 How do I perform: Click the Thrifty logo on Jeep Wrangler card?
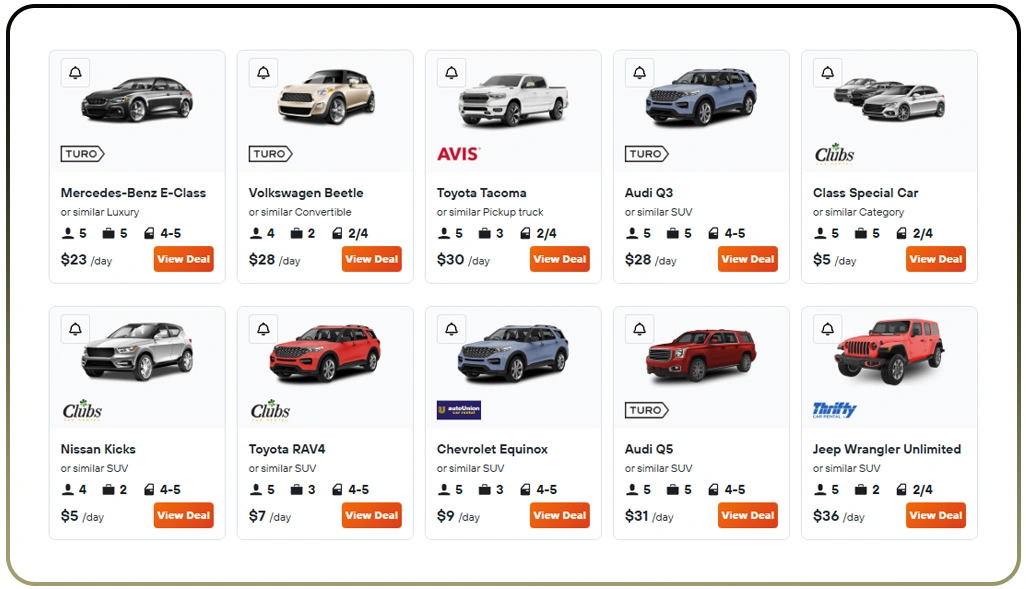[835, 410]
